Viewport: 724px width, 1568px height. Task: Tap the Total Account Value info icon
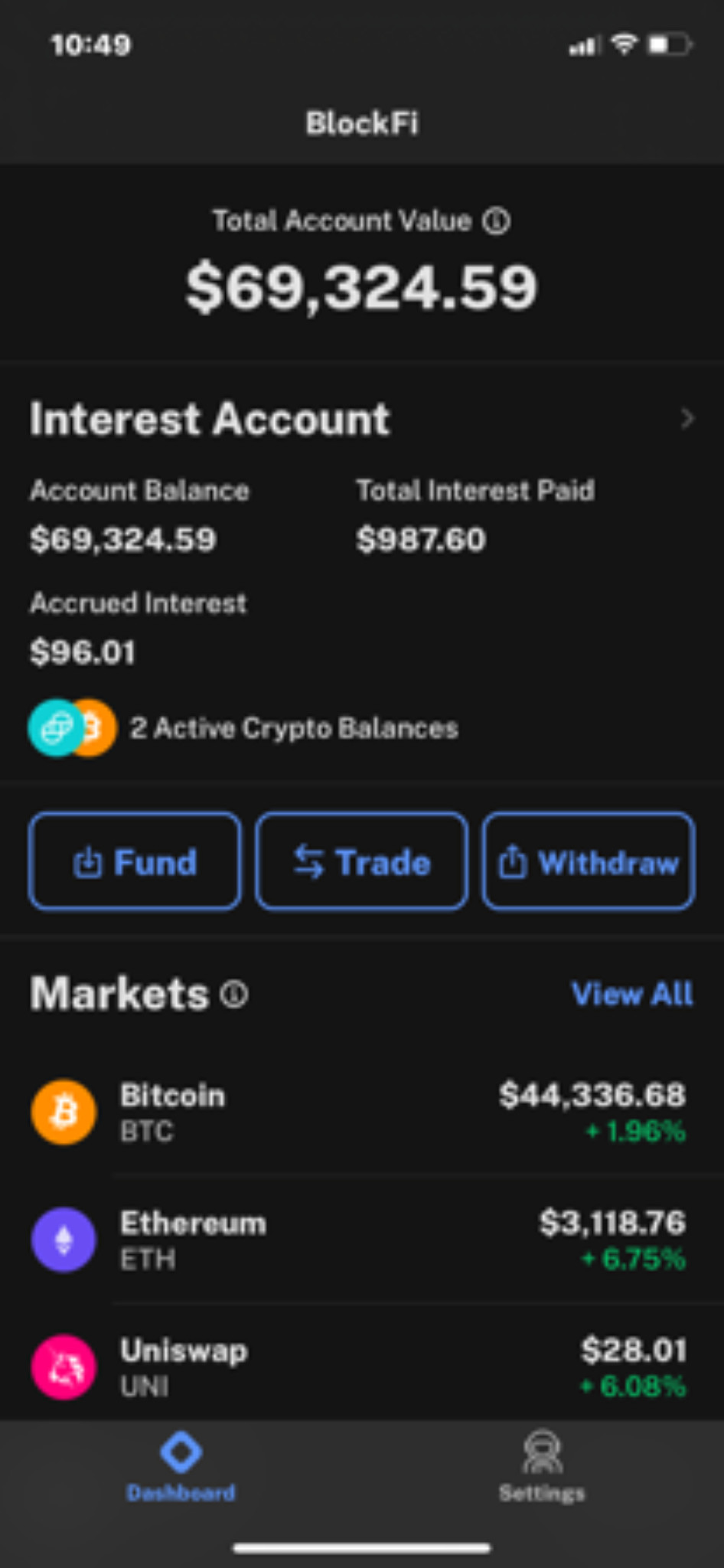pos(496,221)
